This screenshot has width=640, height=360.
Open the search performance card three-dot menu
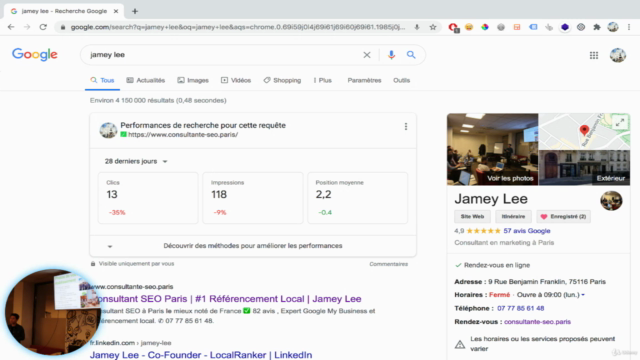coord(406,127)
